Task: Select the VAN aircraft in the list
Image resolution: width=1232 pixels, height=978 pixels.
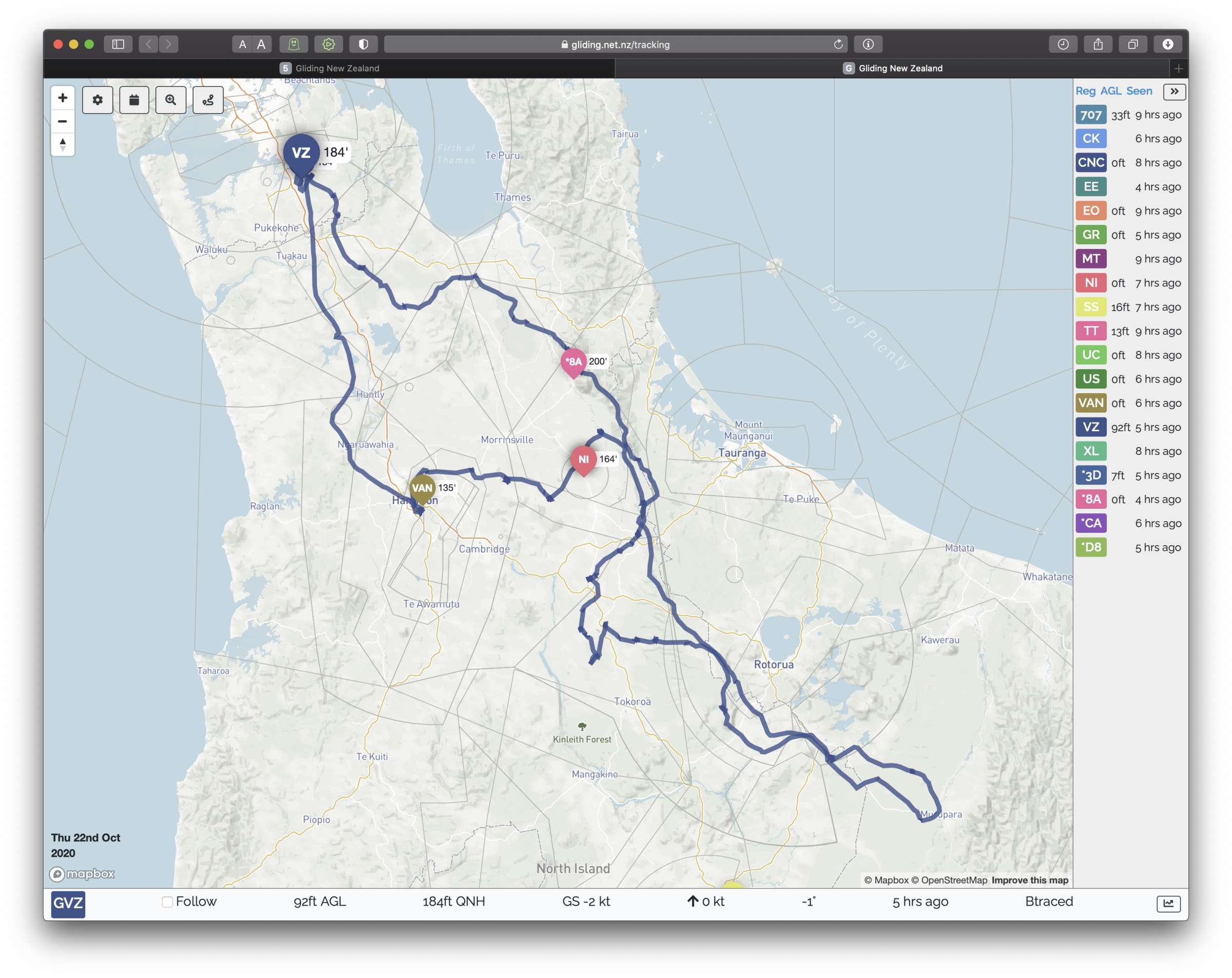Action: coord(1091,403)
